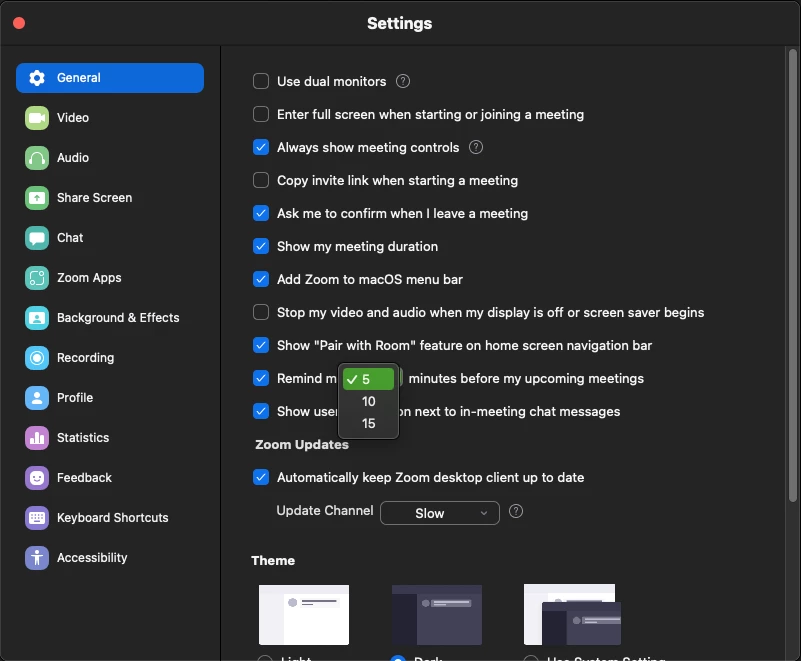The width and height of the screenshot is (801, 661).
Task: Open General settings gear icon
Action: [x=37, y=78]
